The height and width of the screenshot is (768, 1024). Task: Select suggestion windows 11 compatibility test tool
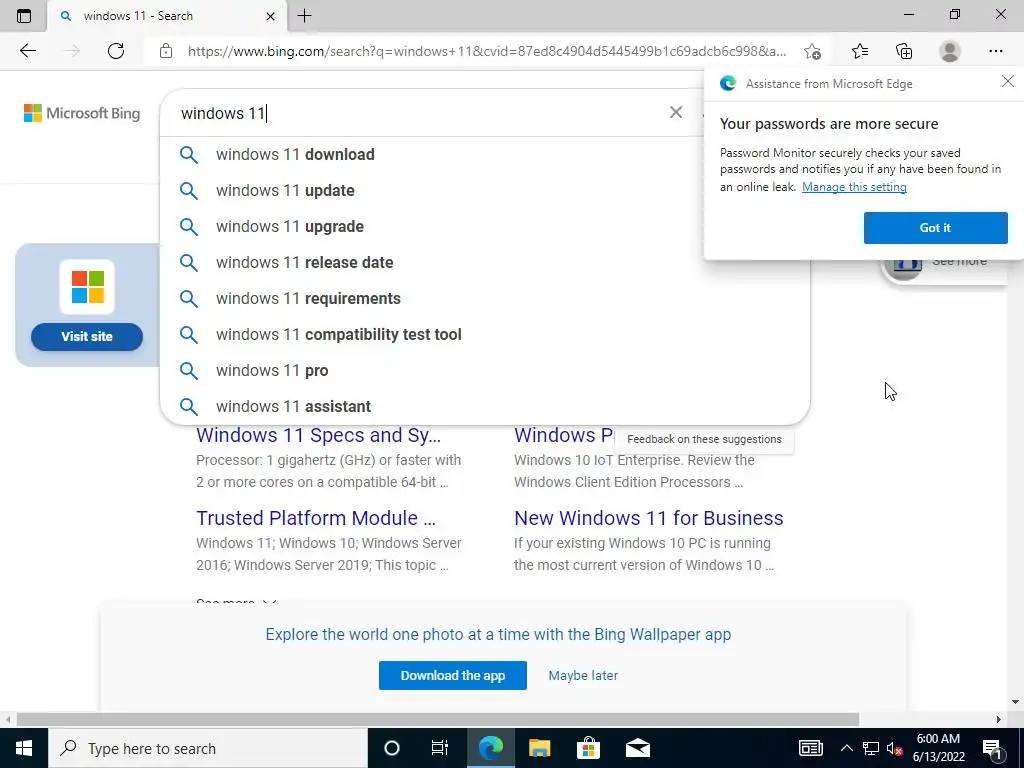(x=485, y=334)
